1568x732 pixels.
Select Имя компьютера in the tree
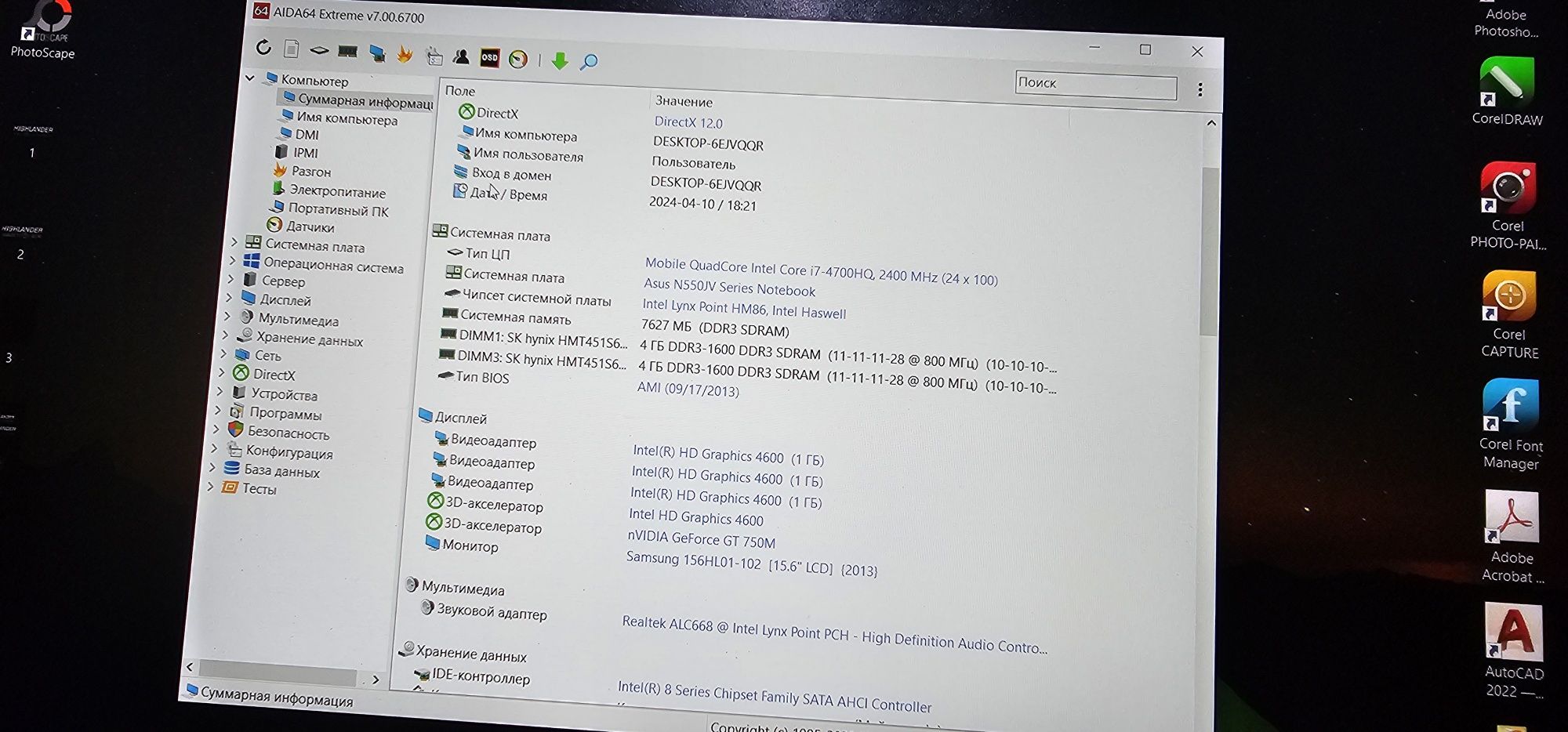[x=339, y=118]
